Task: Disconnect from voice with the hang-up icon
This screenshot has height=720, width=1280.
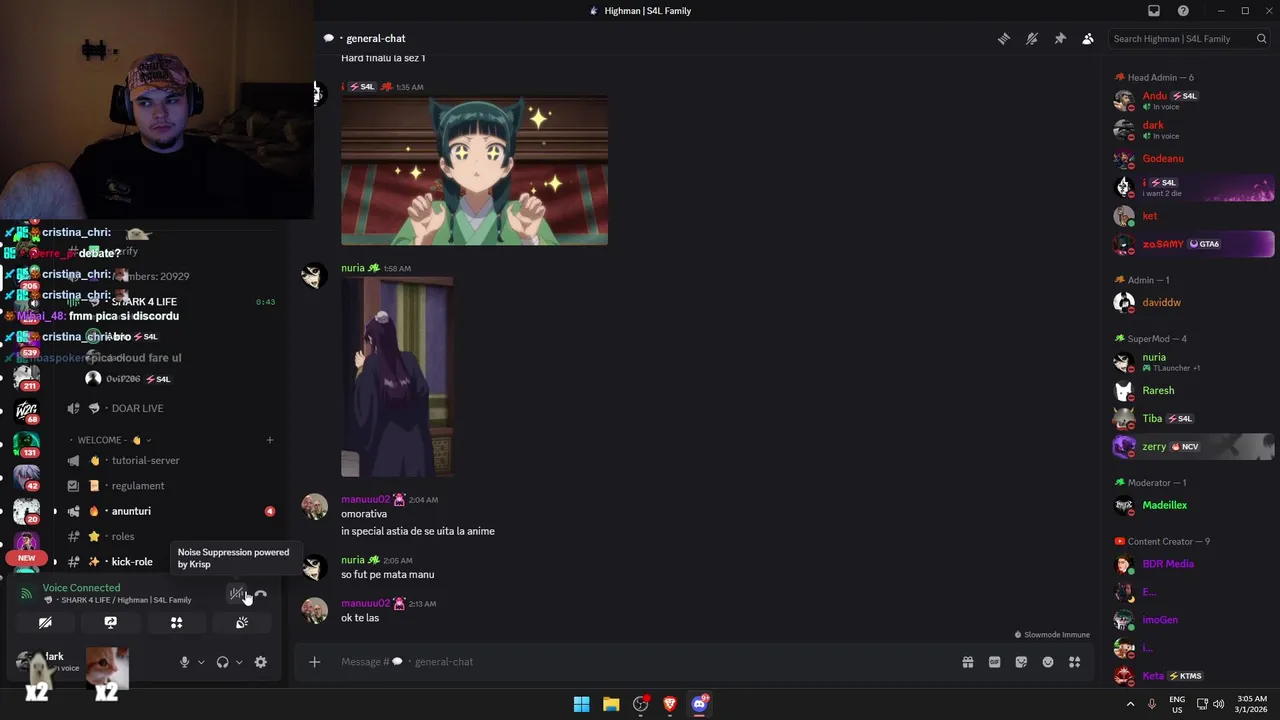Action: [261, 594]
